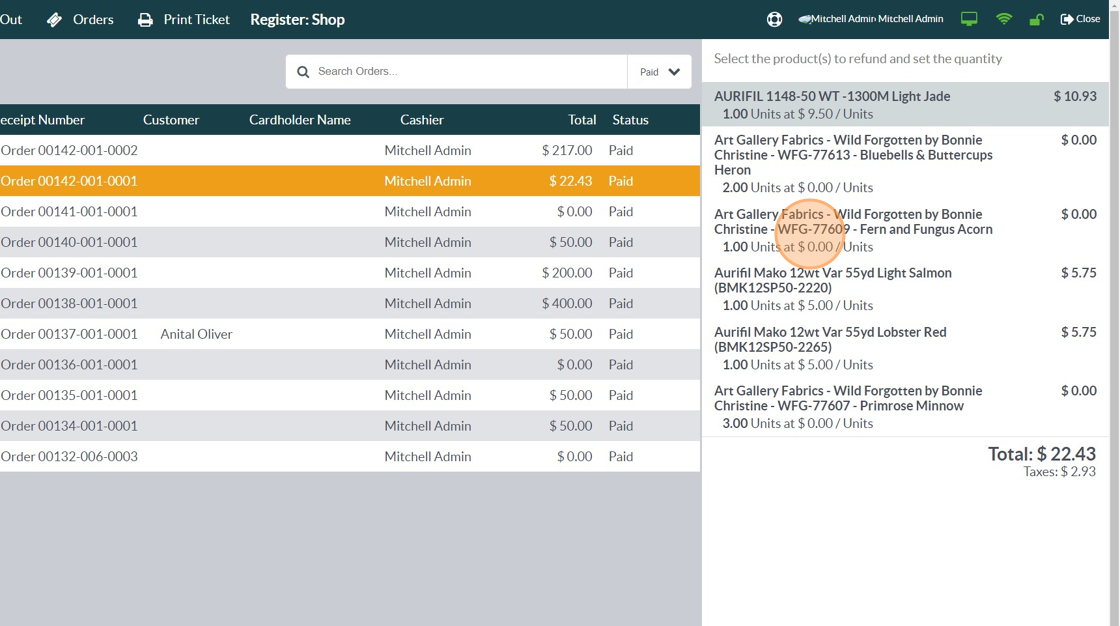Open the Orders button label

pos(93,20)
